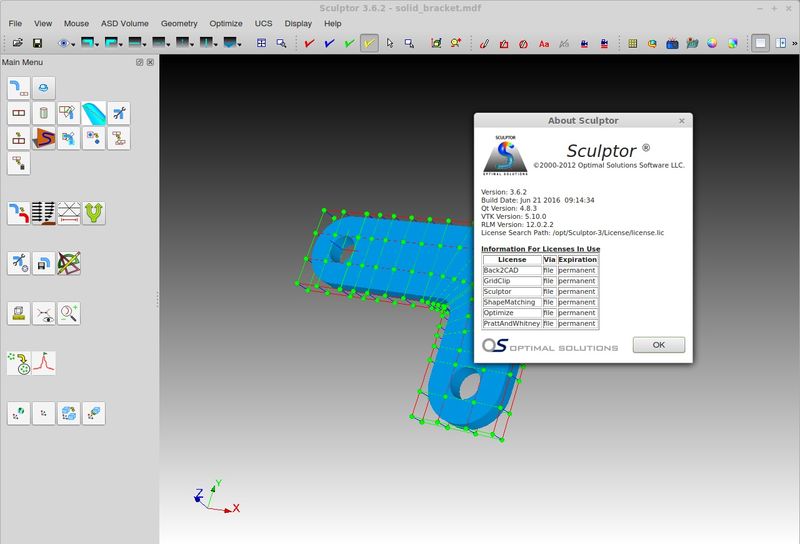Screen dimensions: 800x544
Task: Click the save floppy disk icon
Action: pyautogui.click(x=37, y=43)
